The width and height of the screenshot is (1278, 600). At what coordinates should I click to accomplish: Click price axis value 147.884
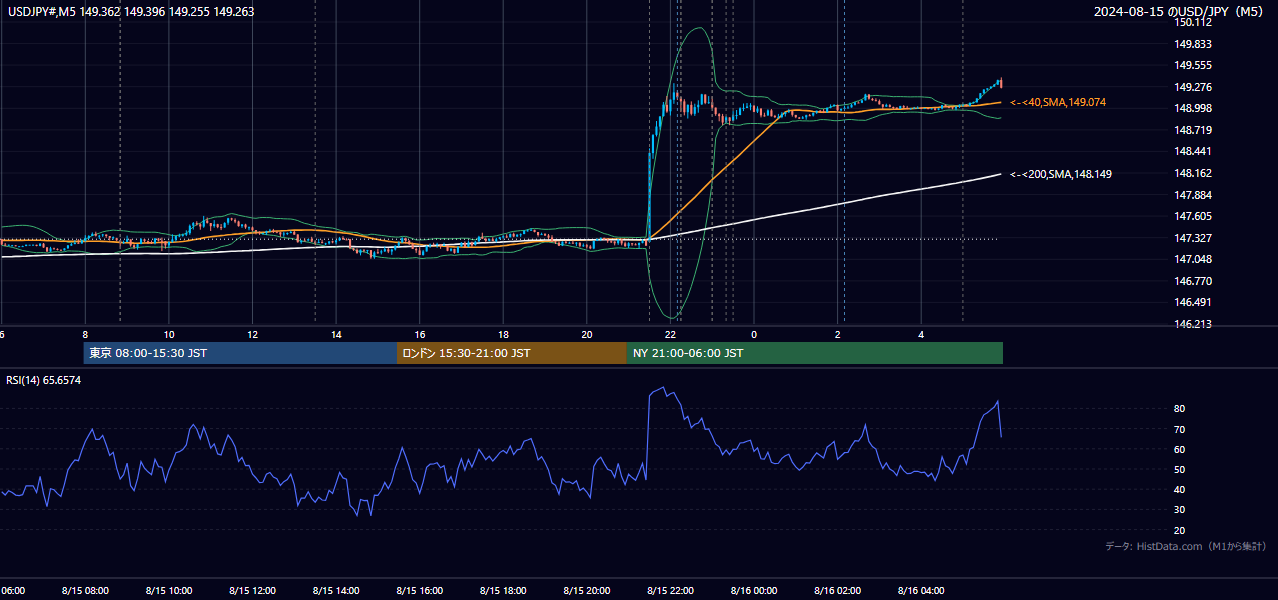(1194, 195)
